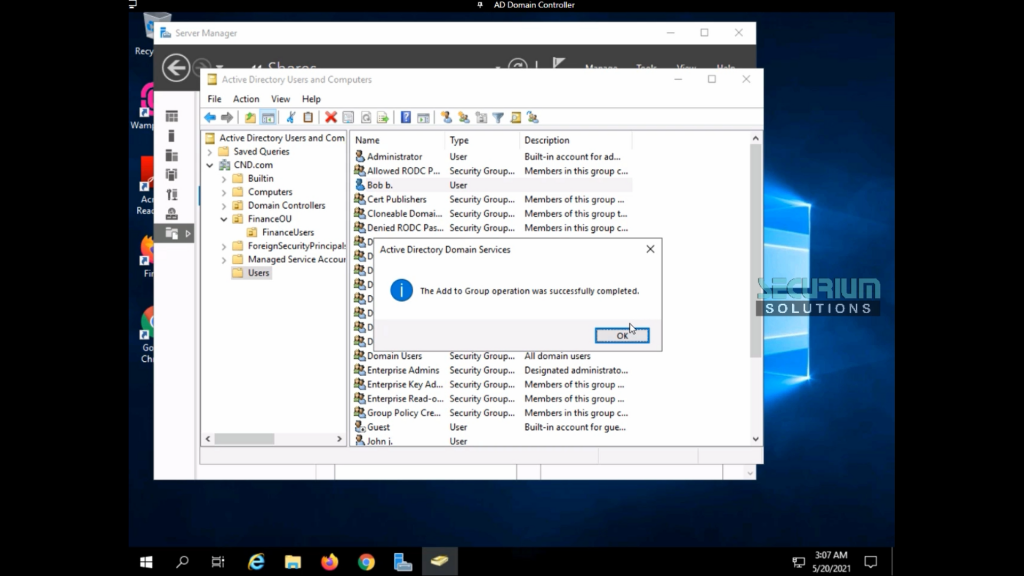Toggle the Show/Hide Action Pane icon
The height and width of the screenshot is (576, 1024).
(423, 118)
